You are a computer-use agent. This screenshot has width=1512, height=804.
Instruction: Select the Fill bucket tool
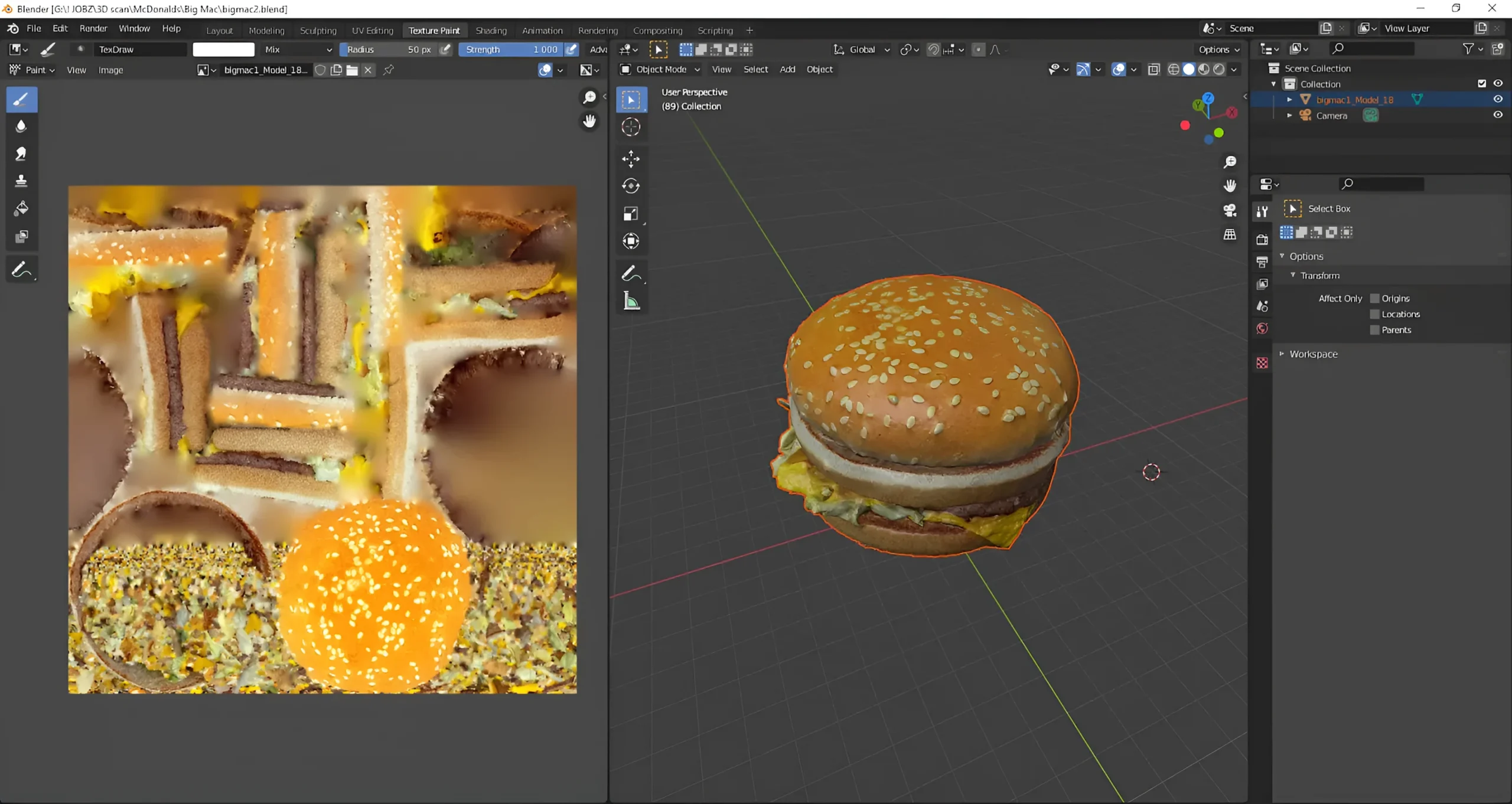click(21, 208)
